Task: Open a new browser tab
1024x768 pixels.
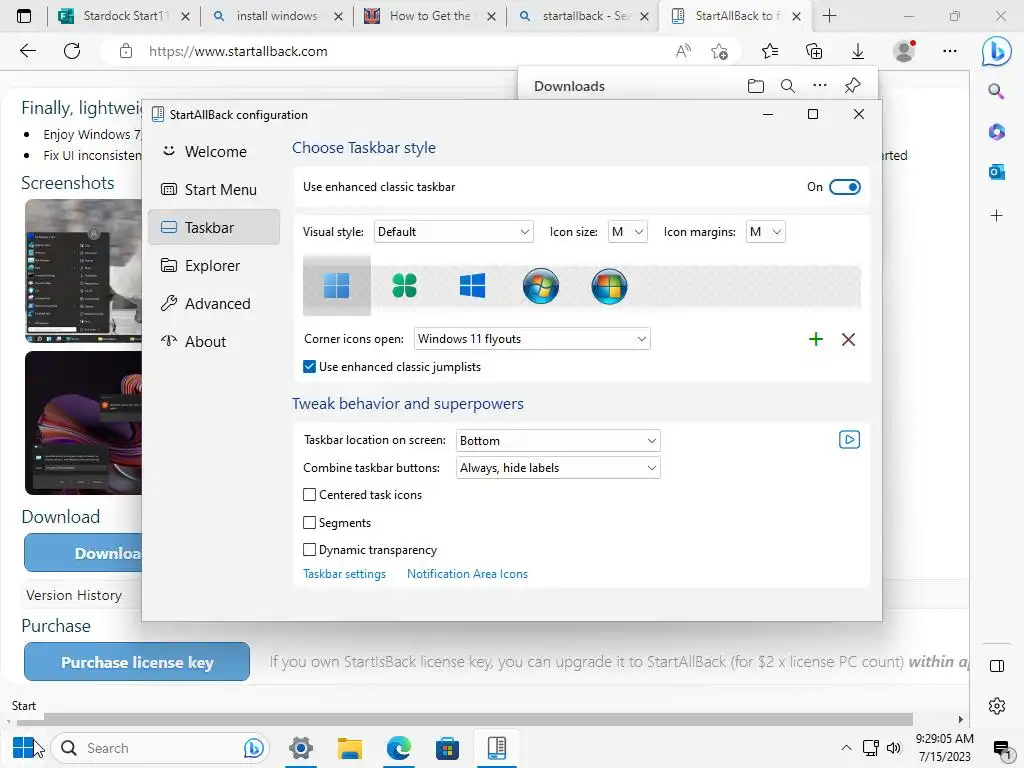Action: tap(829, 16)
